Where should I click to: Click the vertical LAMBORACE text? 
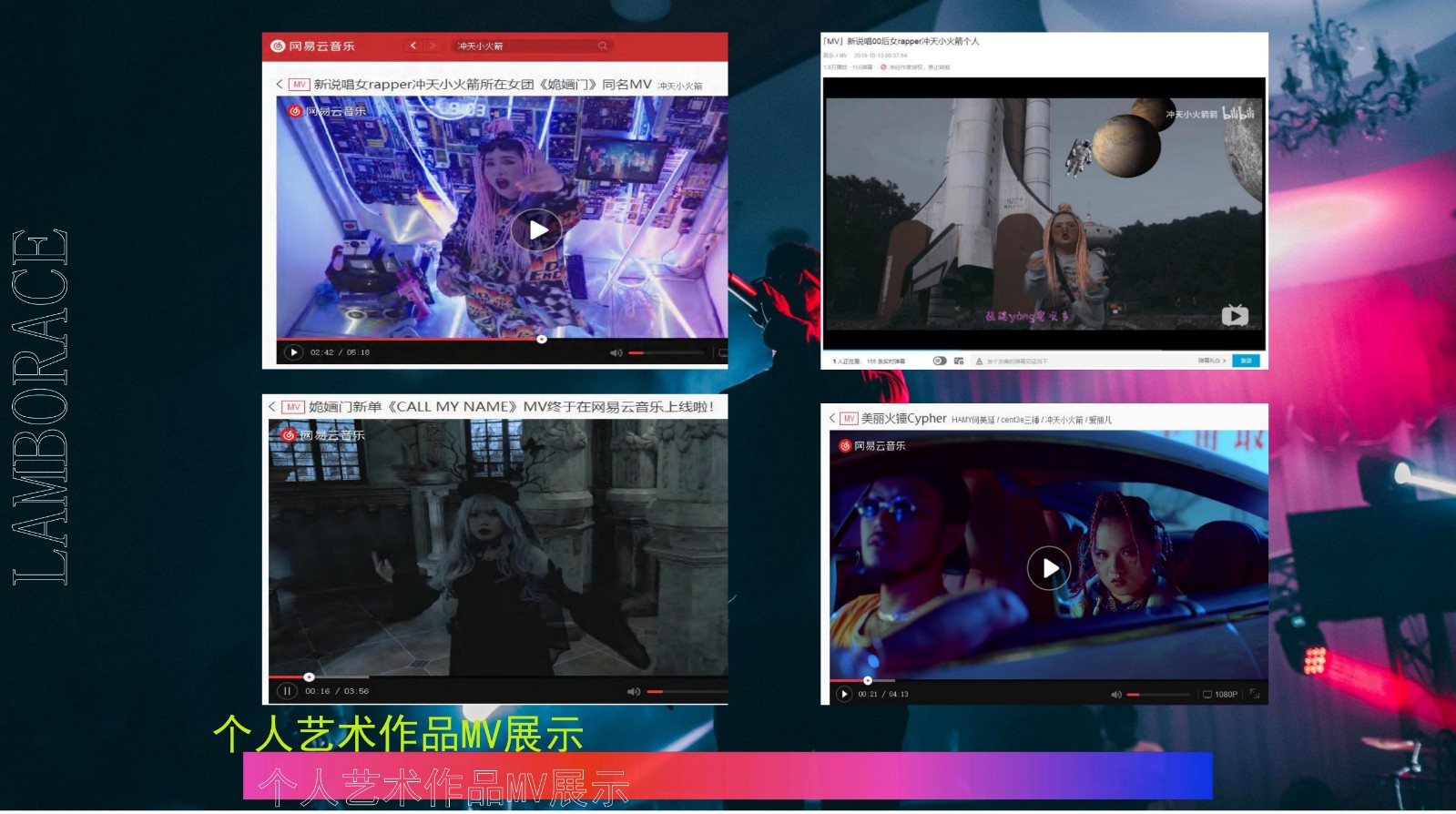40,407
